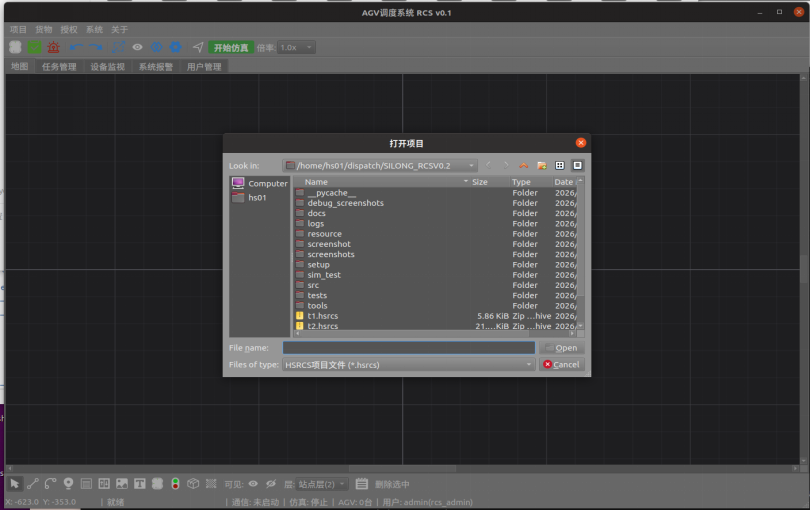Select the insert image tool
This screenshot has width=810, height=510.
pos(122,484)
